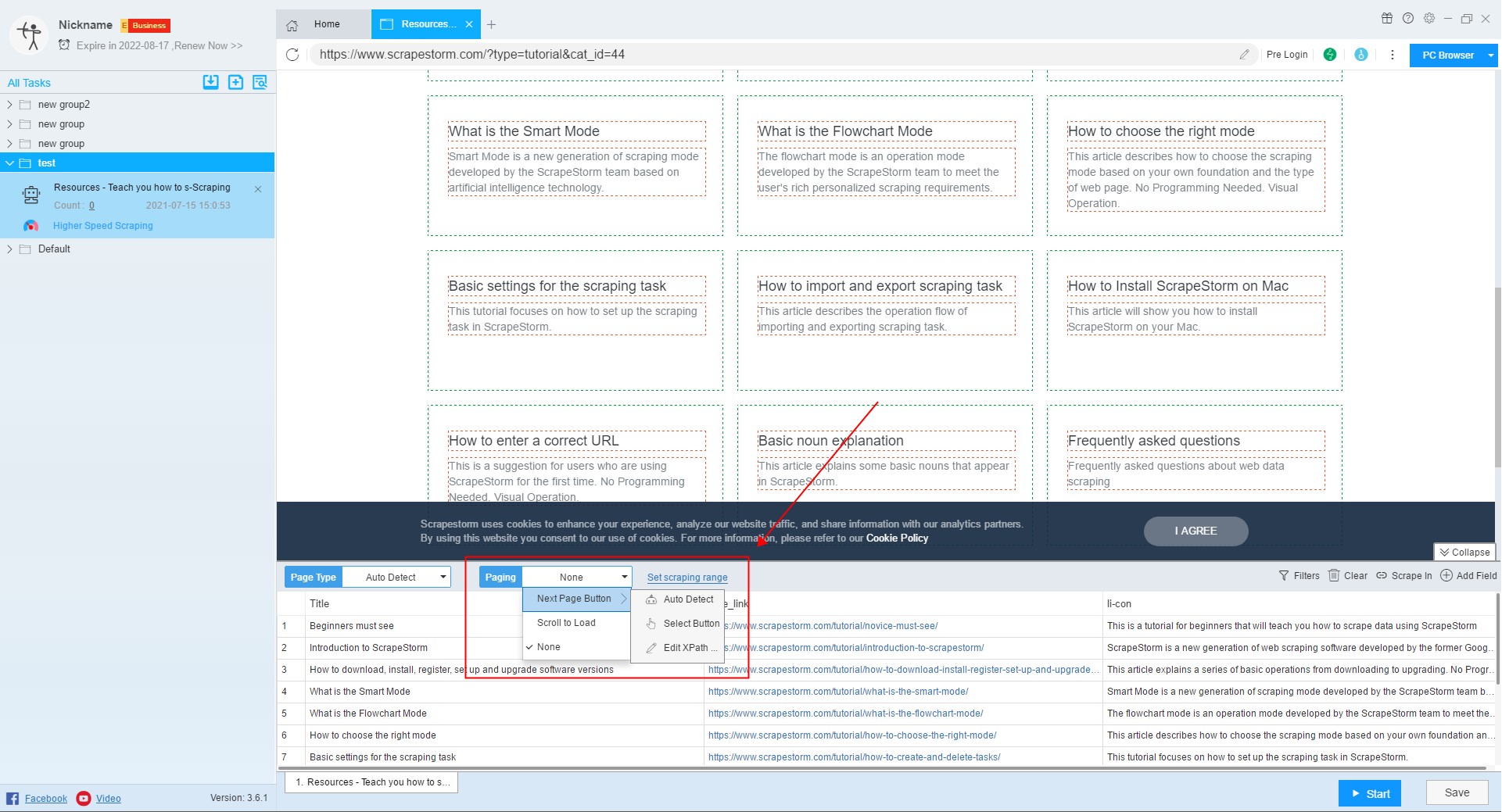Switch to the Home tab

tap(326, 24)
